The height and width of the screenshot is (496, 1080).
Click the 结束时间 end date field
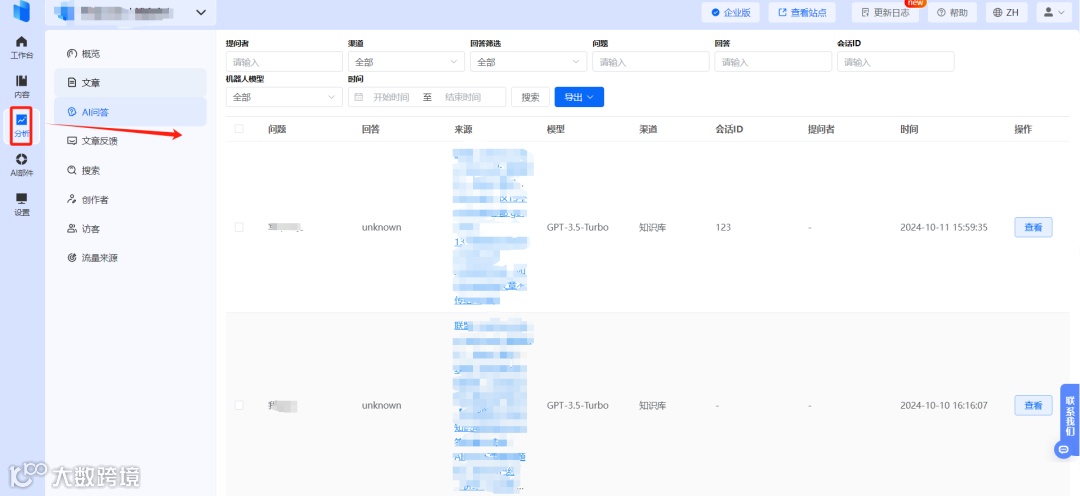point(463,97)
